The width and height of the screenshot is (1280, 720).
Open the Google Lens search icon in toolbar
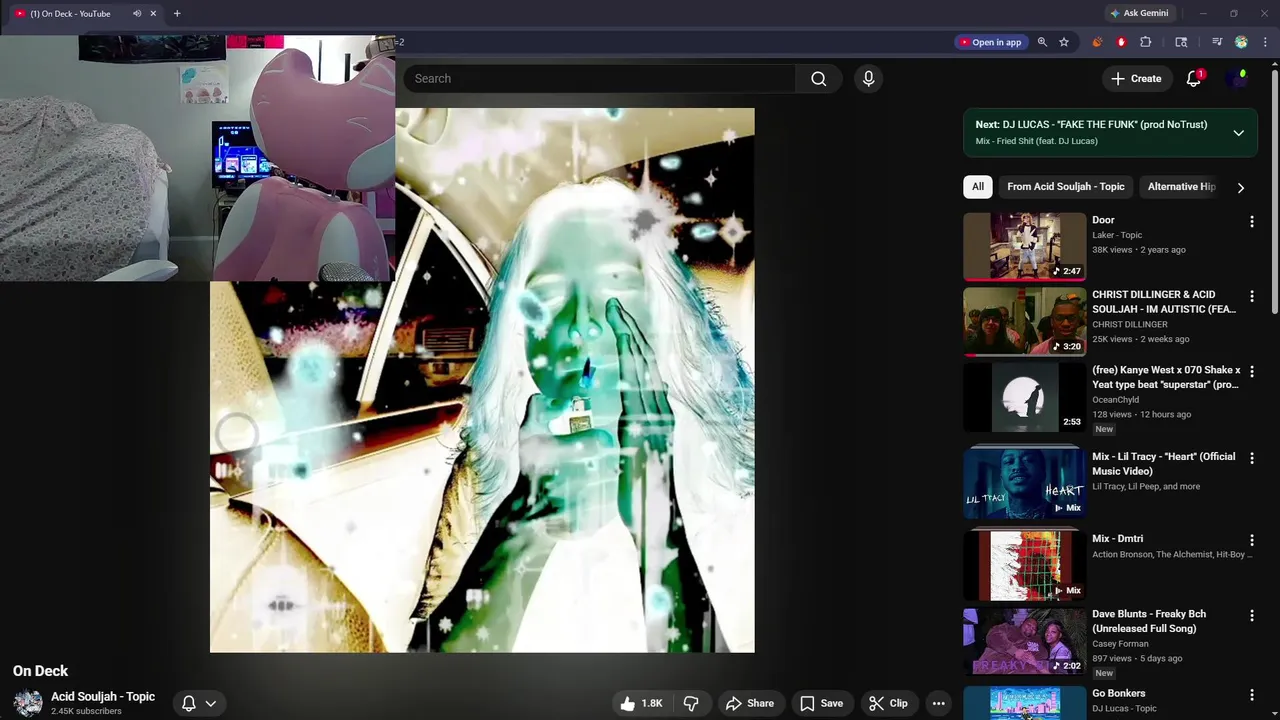coord(1181,42)
